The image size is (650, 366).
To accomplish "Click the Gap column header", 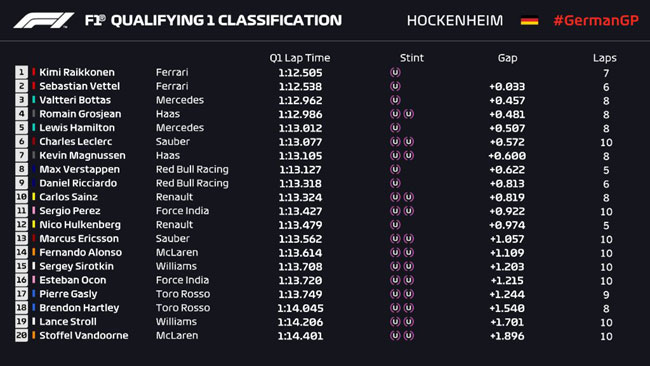I will click(x=507, y=58).
